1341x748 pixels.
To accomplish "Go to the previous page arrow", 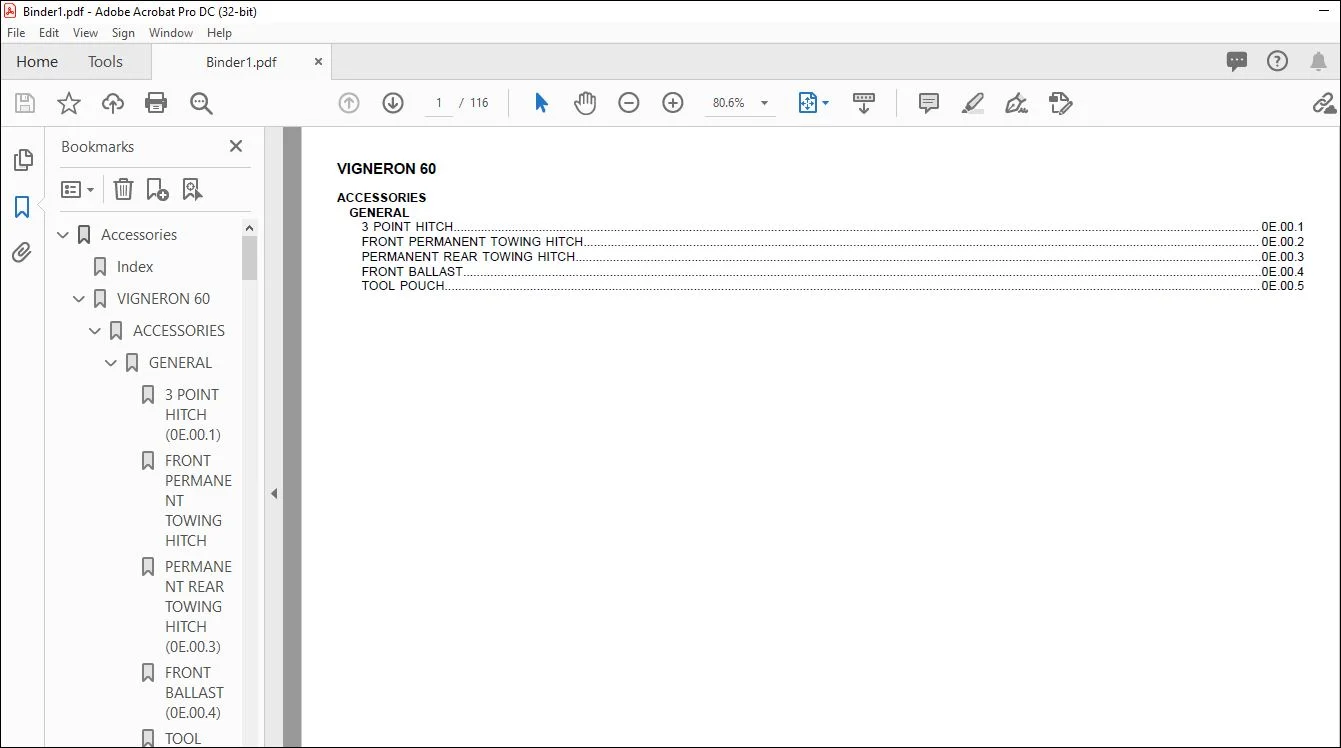I will (x=349, y=103).
